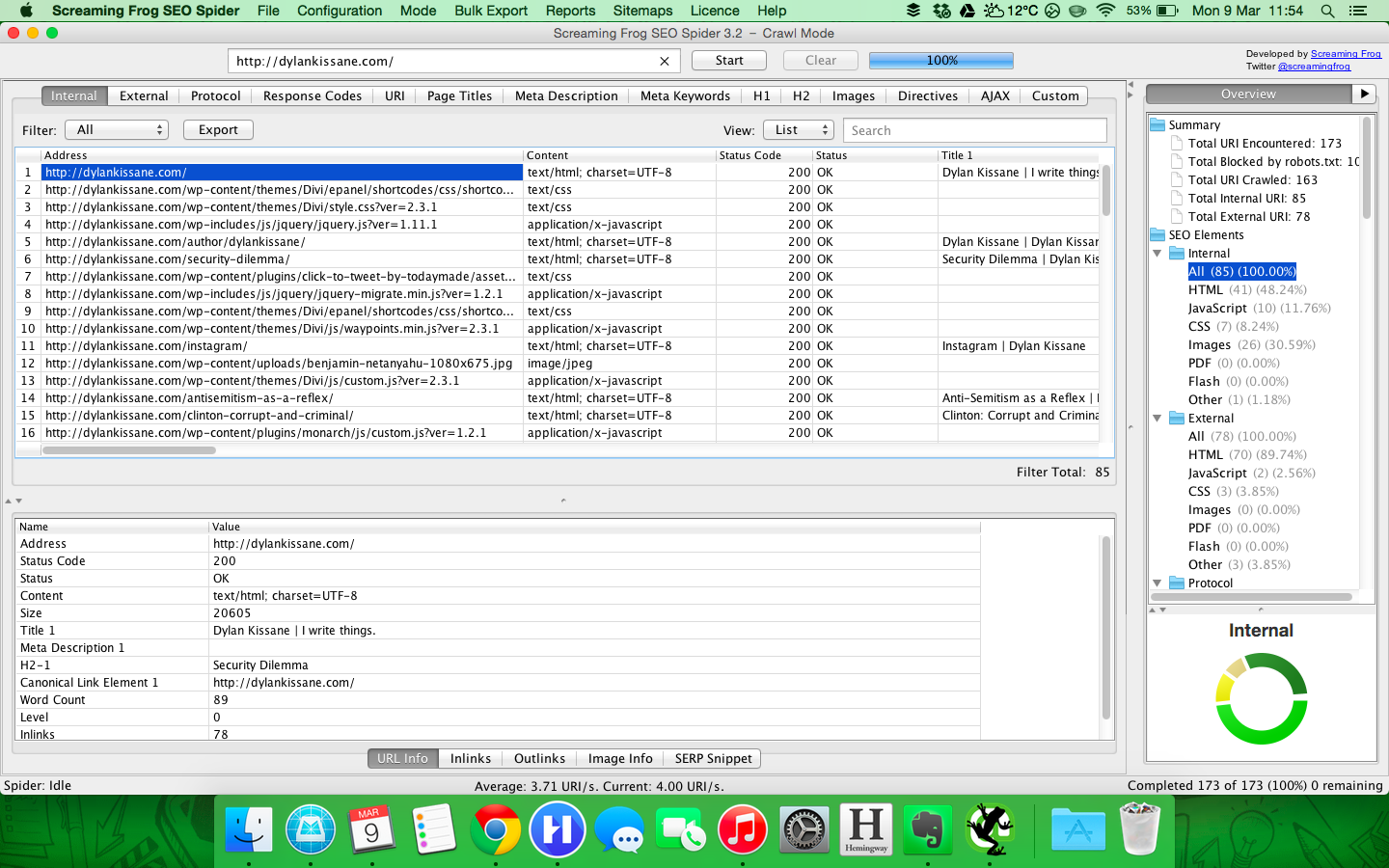Clear URL with the X icon

click(664, 61)
